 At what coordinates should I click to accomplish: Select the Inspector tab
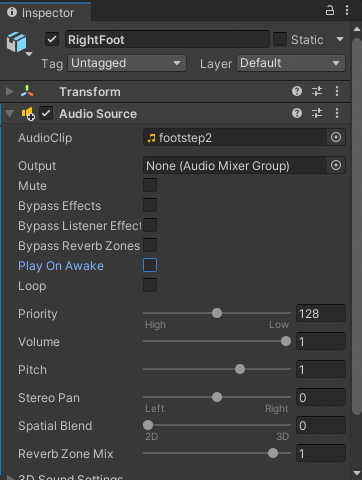46,13
